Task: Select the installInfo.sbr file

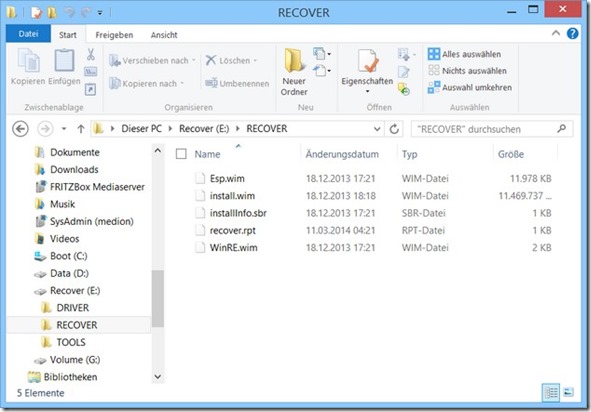Action: tap(238, 213)
